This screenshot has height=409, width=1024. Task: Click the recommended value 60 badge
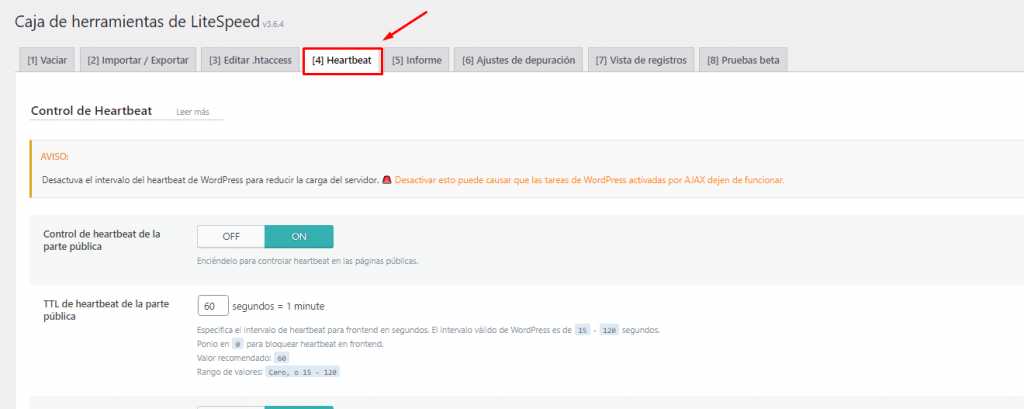click(281, 358)
